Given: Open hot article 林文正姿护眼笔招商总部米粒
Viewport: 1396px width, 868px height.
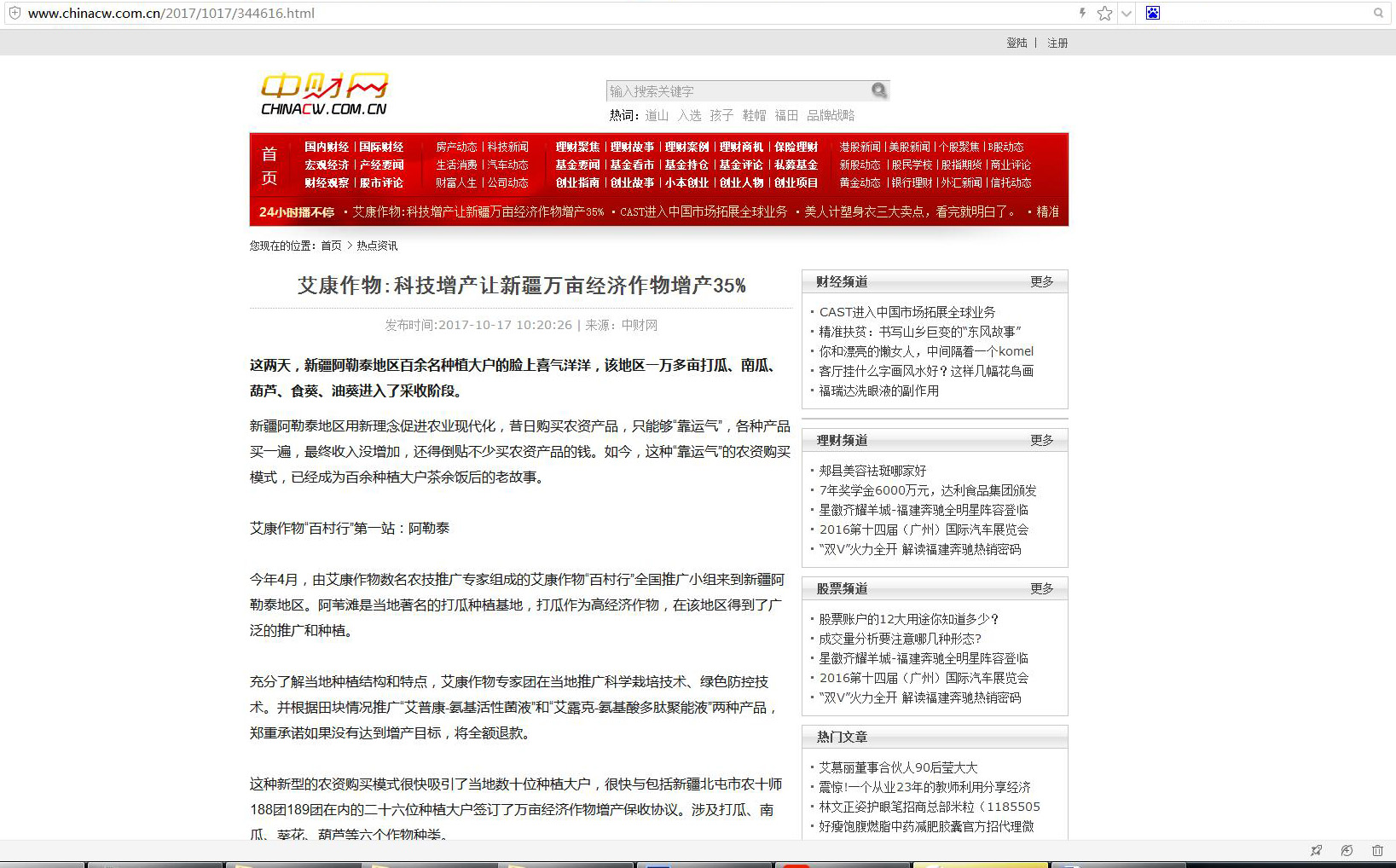Looking at the screenshot, I should pyautogui.click(x=930, y=807).
